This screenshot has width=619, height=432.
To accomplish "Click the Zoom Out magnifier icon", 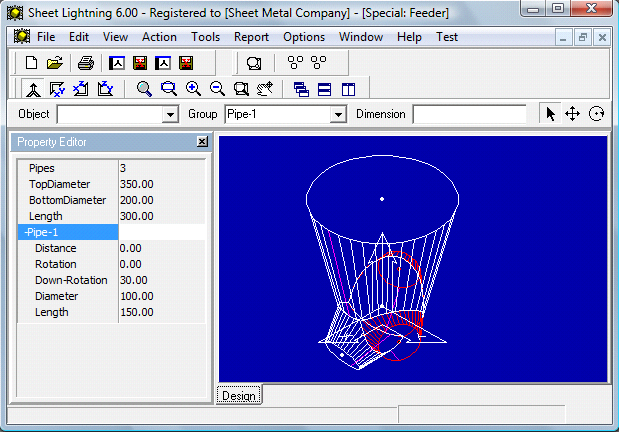I will pyautogui.click(x=217, y=89).
